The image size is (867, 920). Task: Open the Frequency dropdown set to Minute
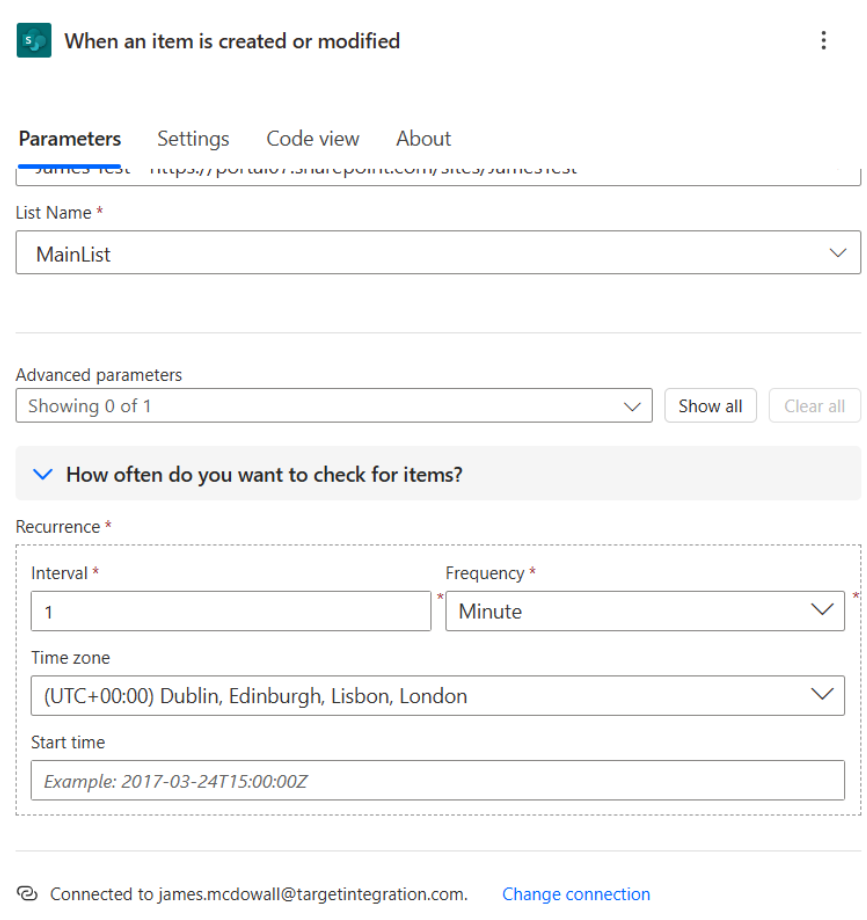[x=645, y=611]
